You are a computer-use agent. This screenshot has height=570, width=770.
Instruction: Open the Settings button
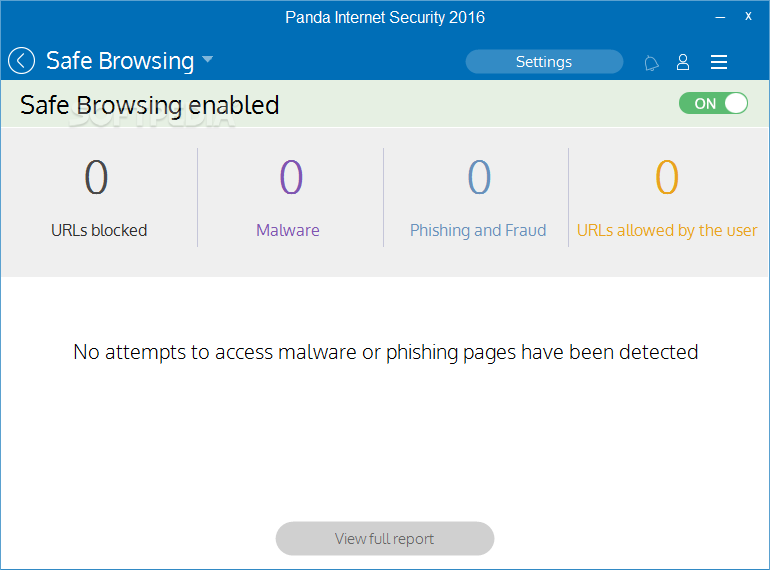click(x=544, y=62)
